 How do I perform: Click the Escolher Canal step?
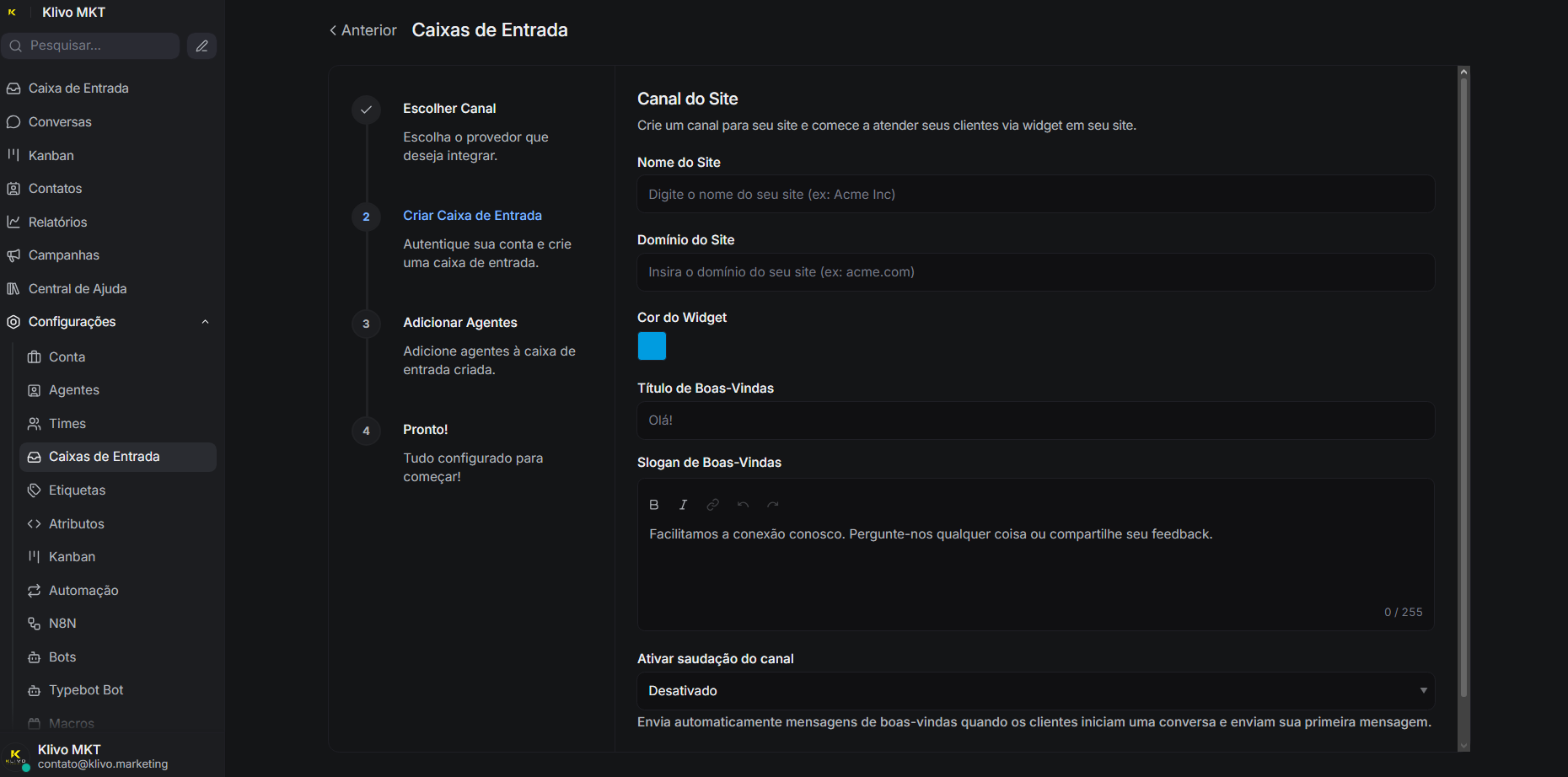(x=449, y=109)
